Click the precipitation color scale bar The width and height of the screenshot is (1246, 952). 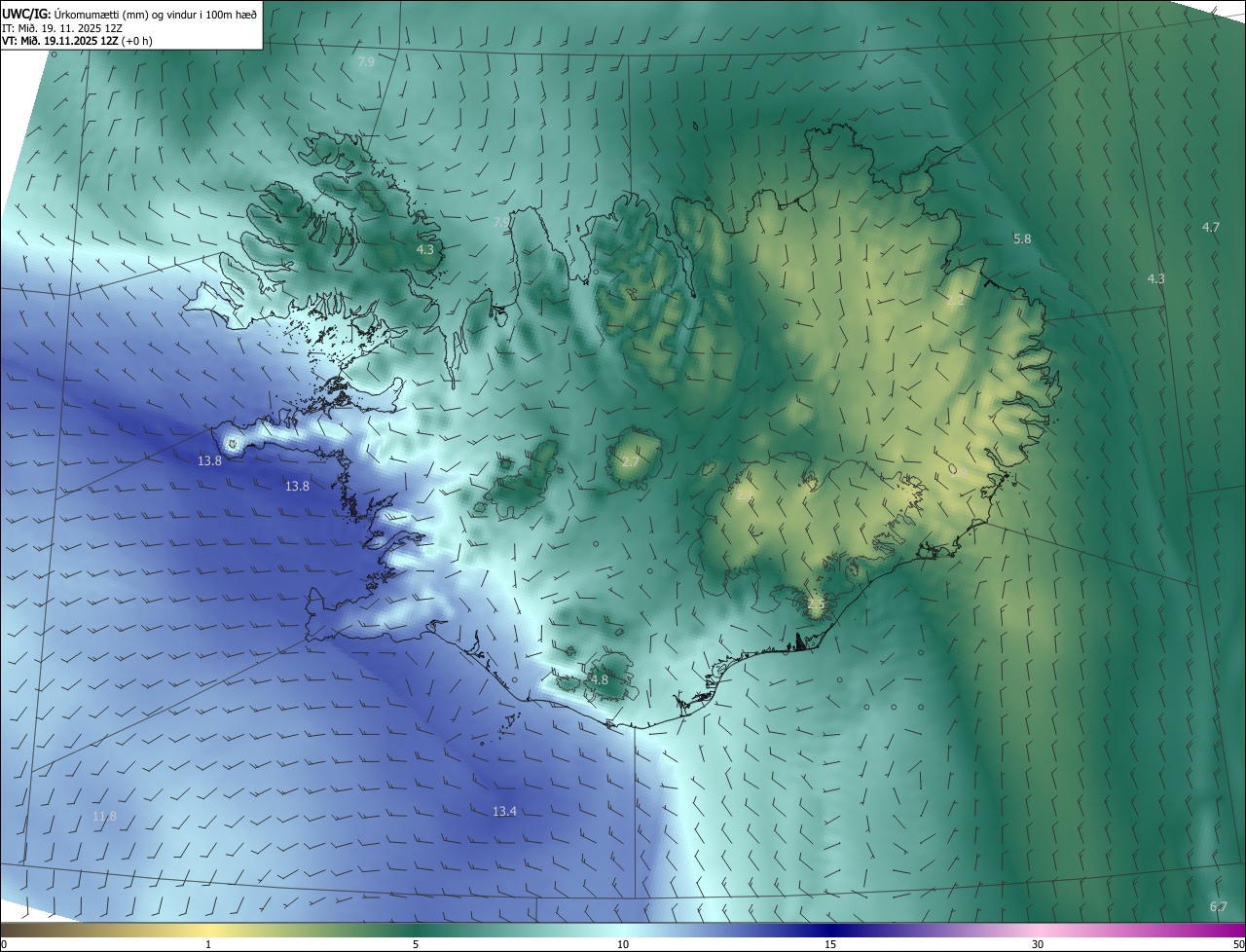[x=623, y=930]
